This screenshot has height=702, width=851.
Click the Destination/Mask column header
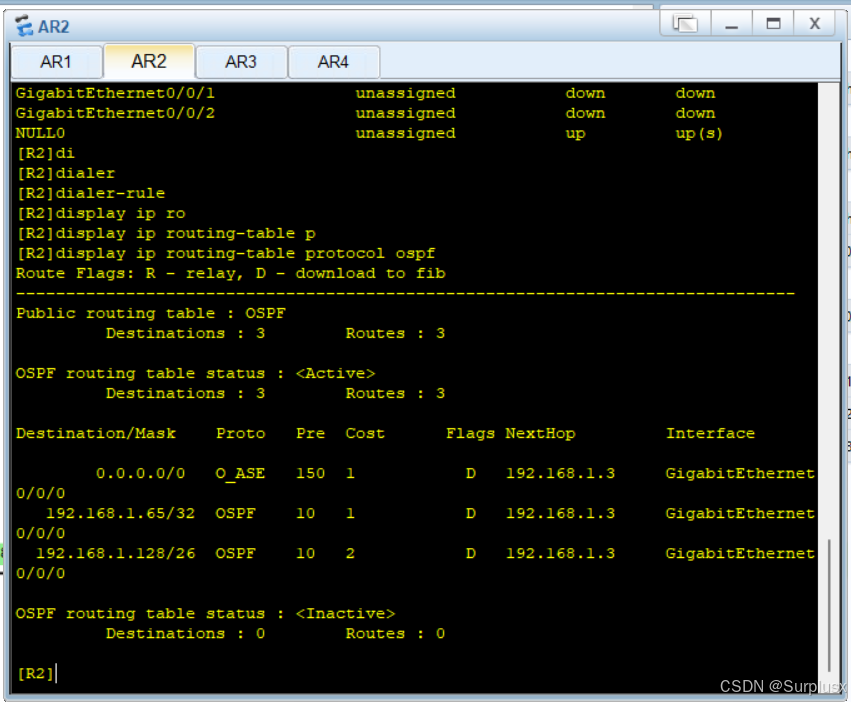pyautogui.click(x=96, y=433)
